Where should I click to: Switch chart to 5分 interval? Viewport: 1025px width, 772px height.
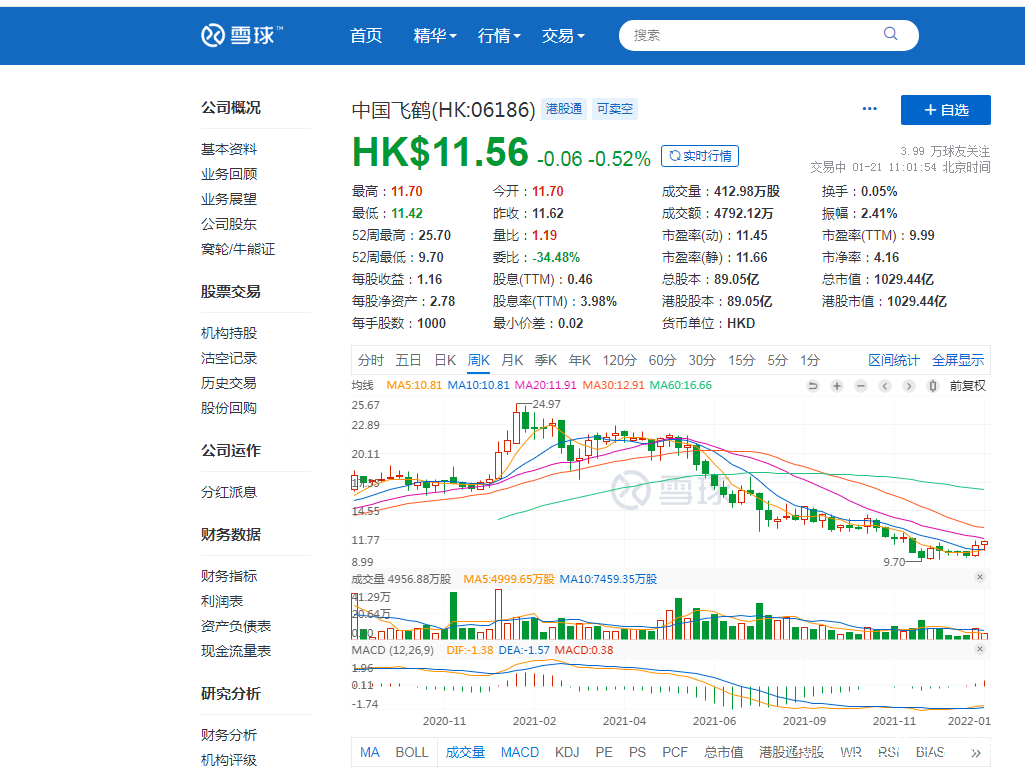click(777, 360)
